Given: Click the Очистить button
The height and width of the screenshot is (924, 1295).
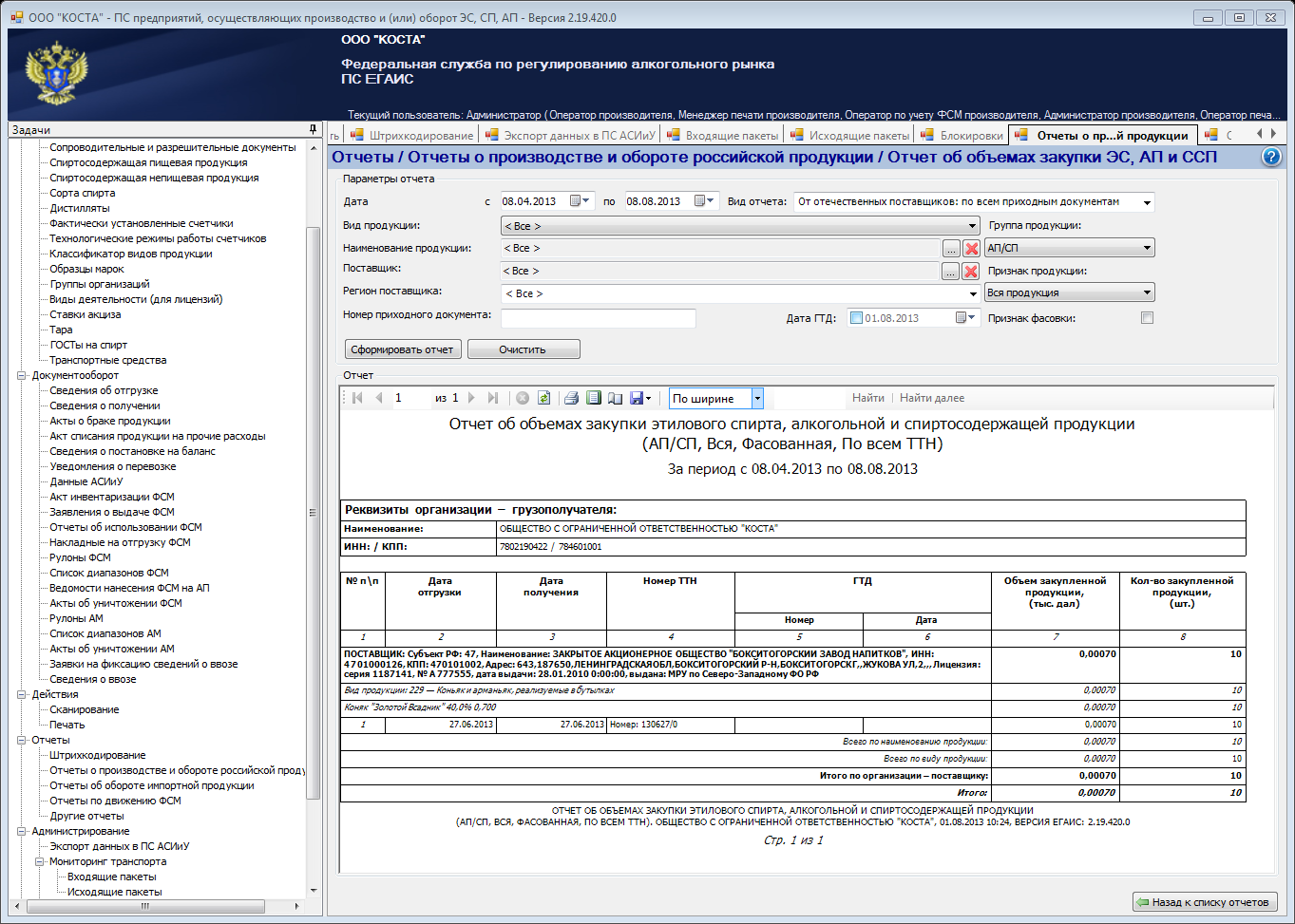Looking at the screenshot, I should tap(524, 349).
